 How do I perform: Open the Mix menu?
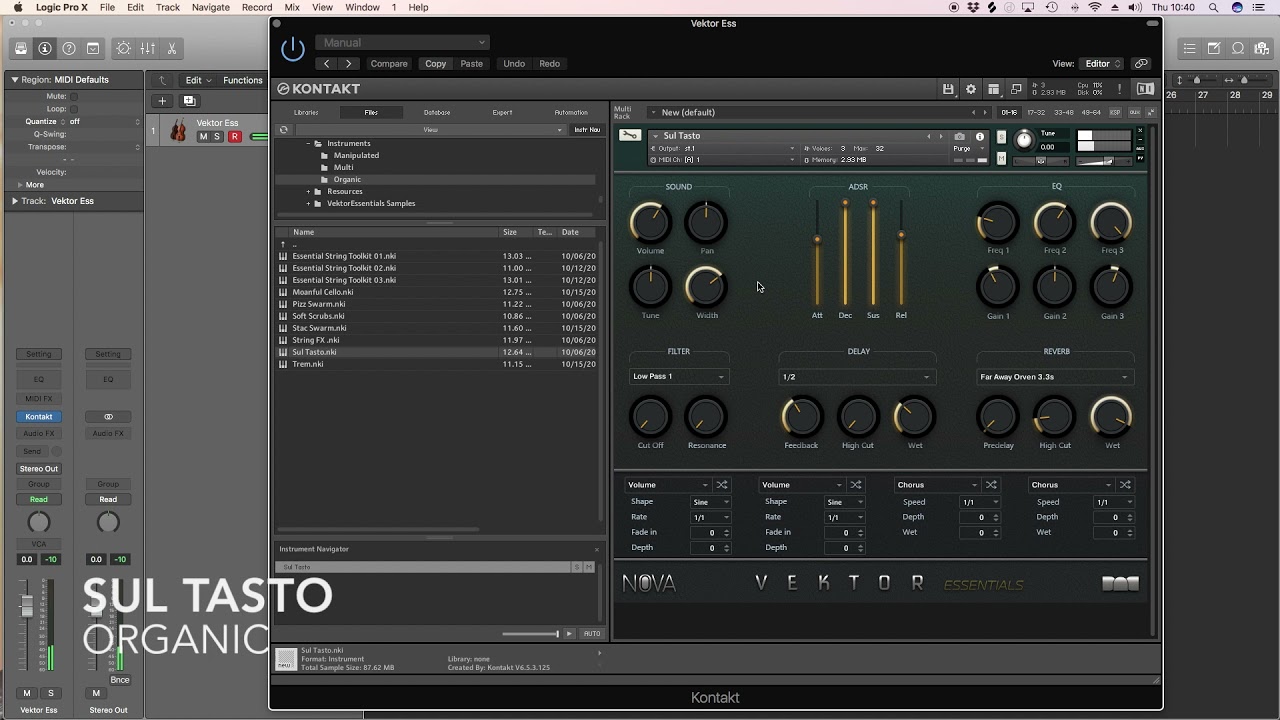(x=292, y=7)
